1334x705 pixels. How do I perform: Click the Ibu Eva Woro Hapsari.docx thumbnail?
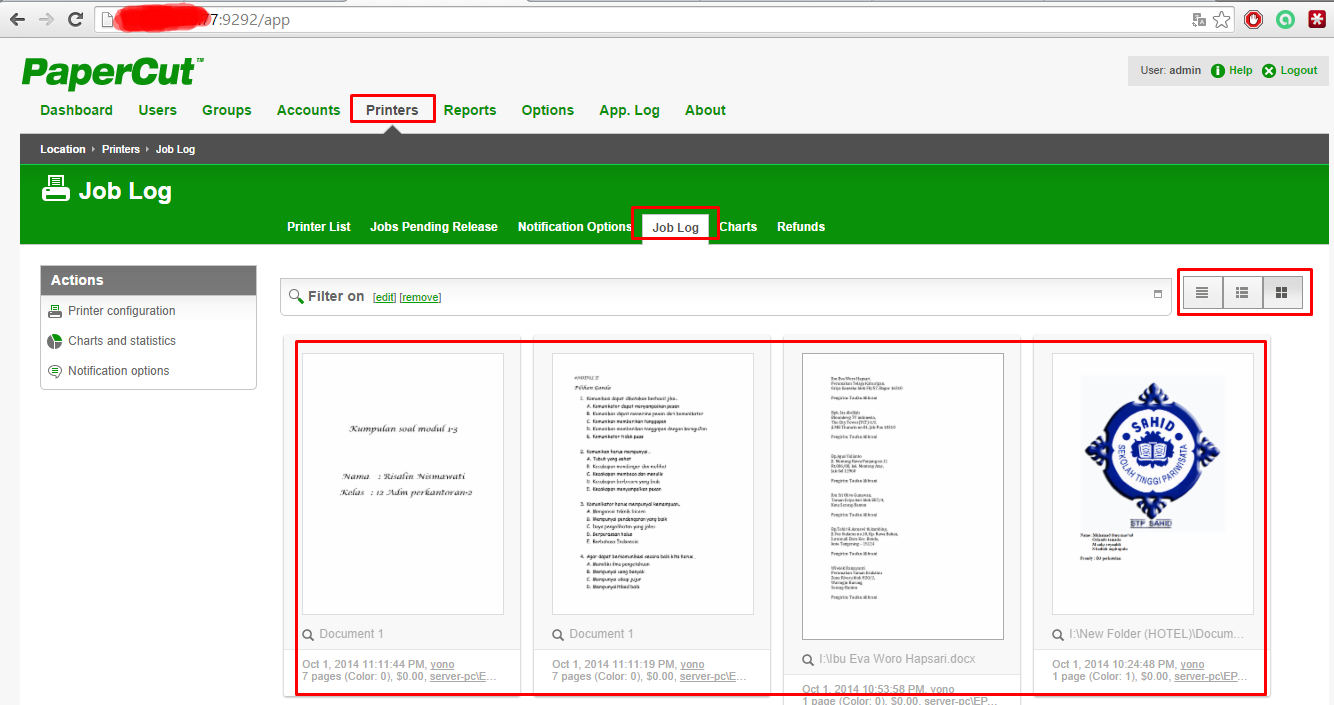[x=903, y=494]
